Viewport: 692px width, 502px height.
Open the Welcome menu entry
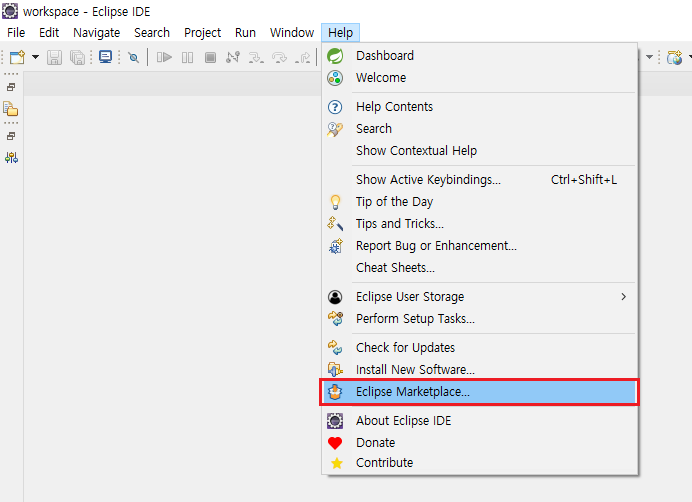pyautogui.click(x=479, y=78)
